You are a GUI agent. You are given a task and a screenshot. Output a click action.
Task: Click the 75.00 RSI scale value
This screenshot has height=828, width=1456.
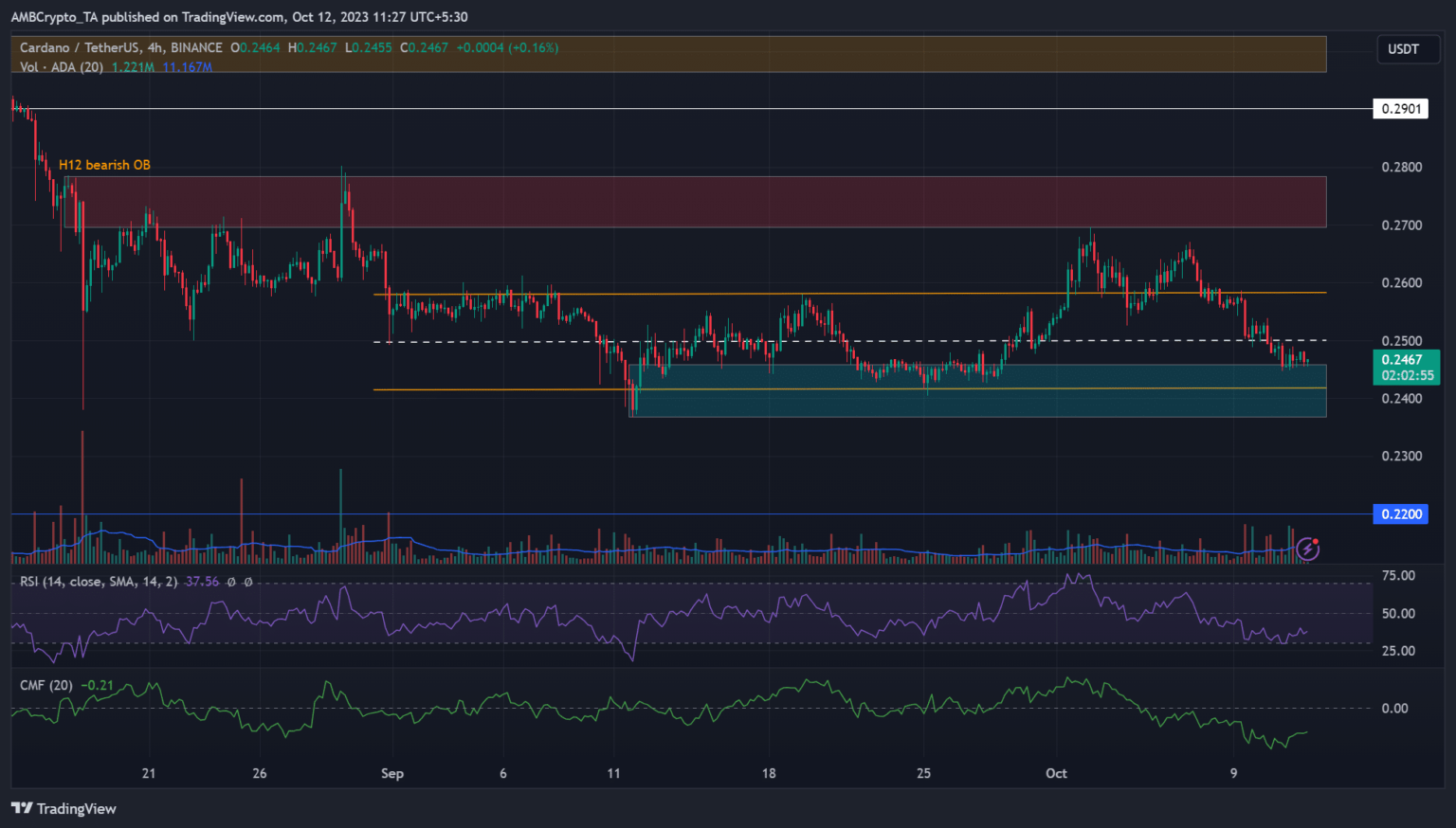[x=1398, y=576]
